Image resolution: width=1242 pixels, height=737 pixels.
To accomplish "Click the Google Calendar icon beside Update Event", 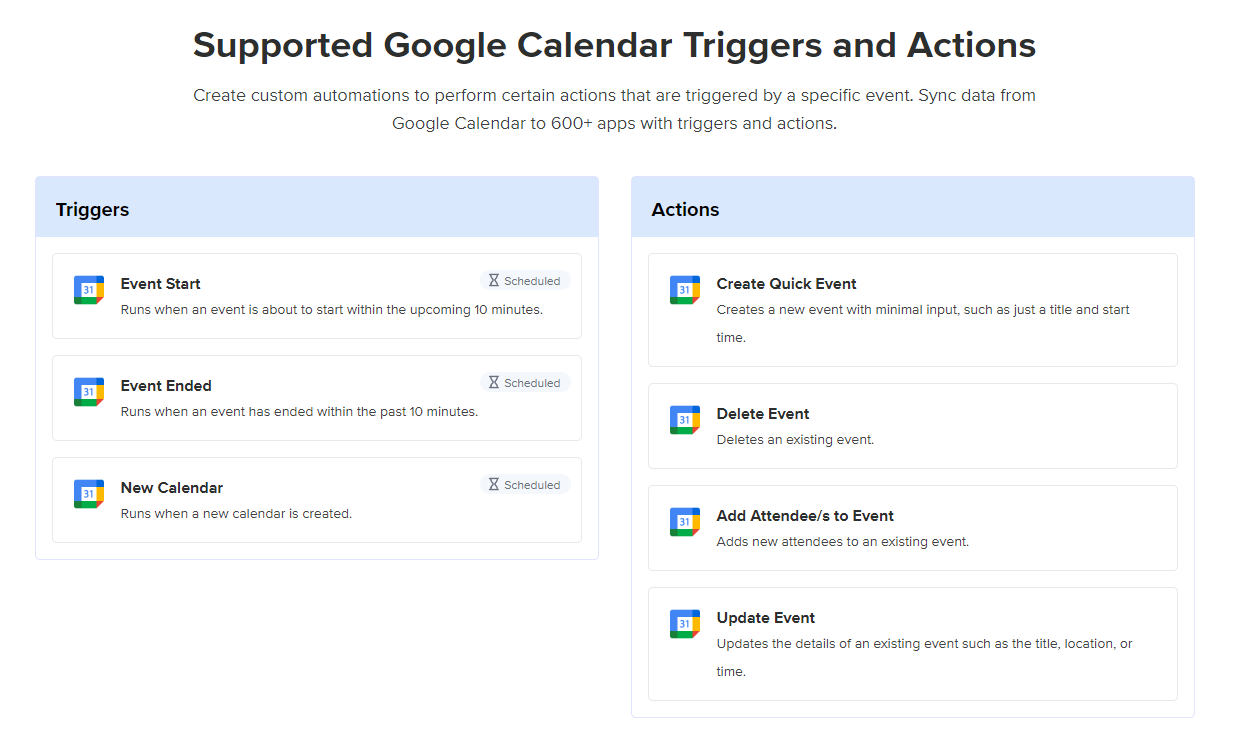I will [x=685, y=623].
